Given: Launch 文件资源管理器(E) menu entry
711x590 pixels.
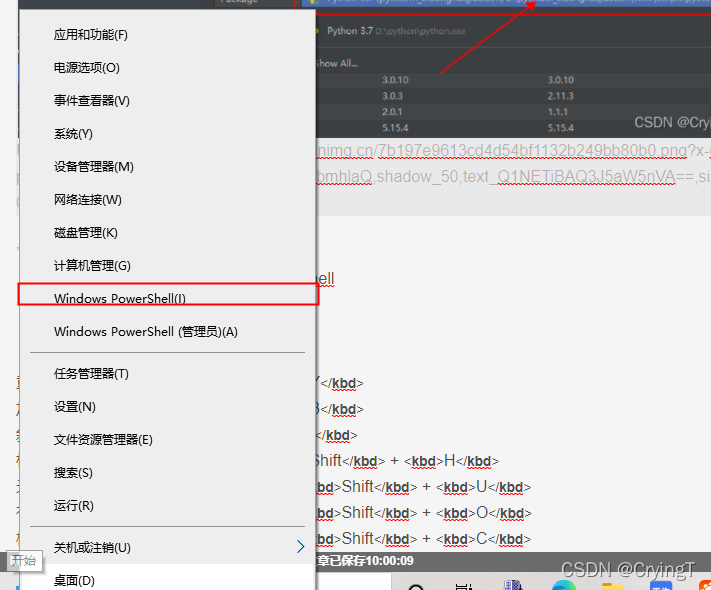Looking at the screenshot, I should click(x=168, y=440).
